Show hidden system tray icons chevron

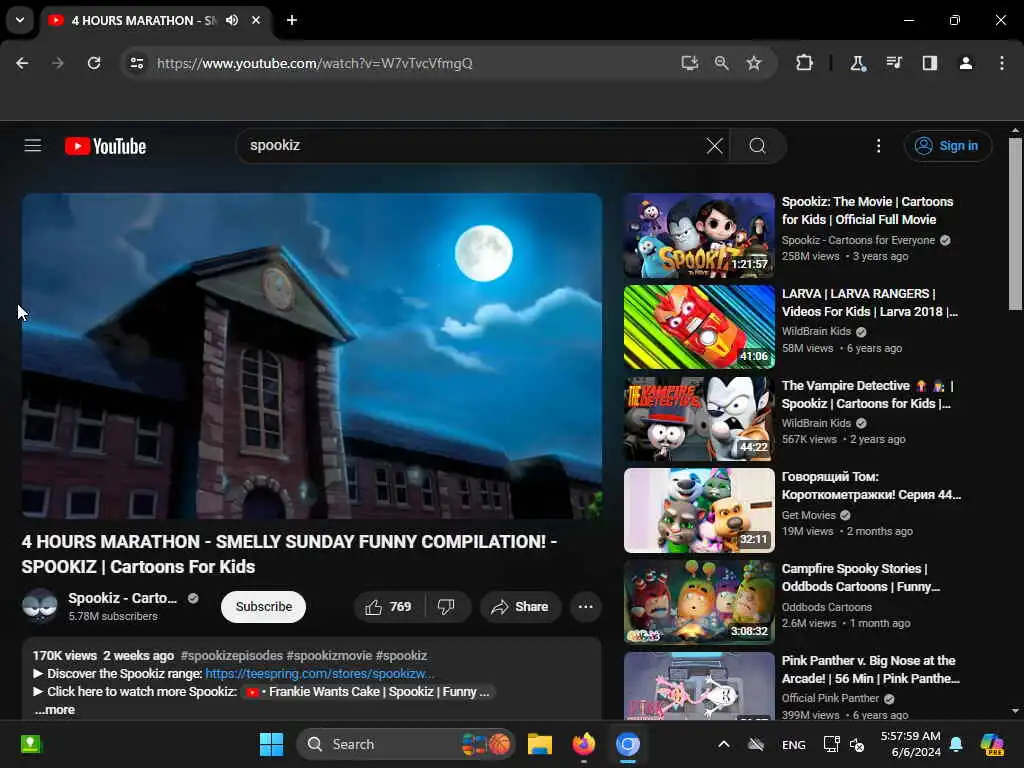[x=724, y=744]
